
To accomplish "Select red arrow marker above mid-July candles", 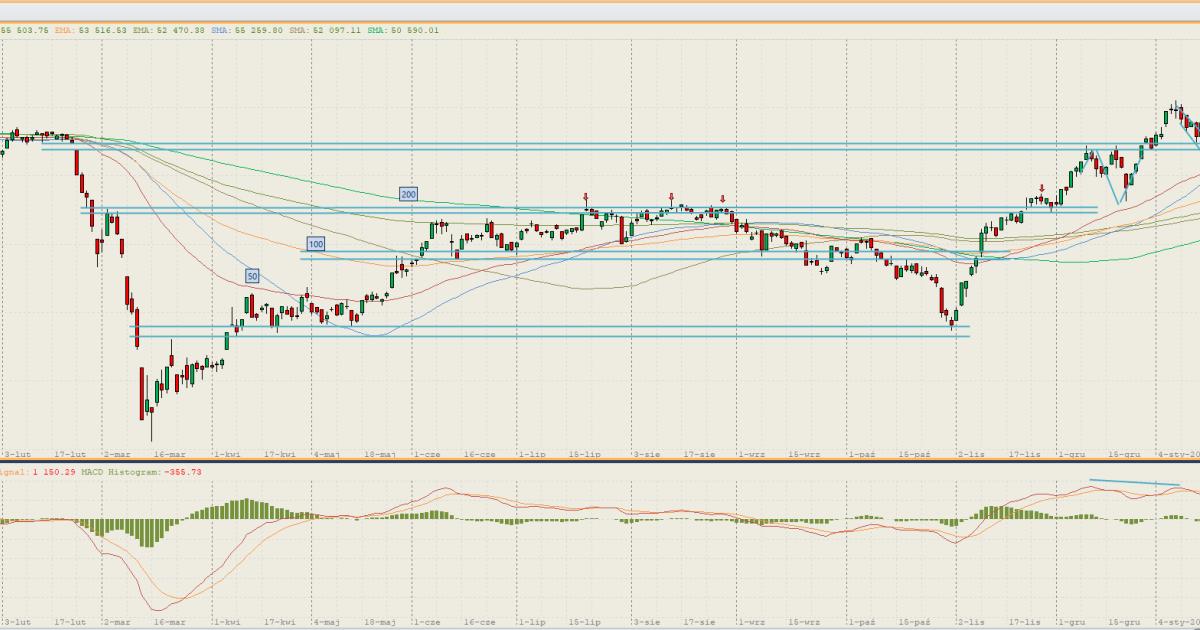I will point(586,199).
